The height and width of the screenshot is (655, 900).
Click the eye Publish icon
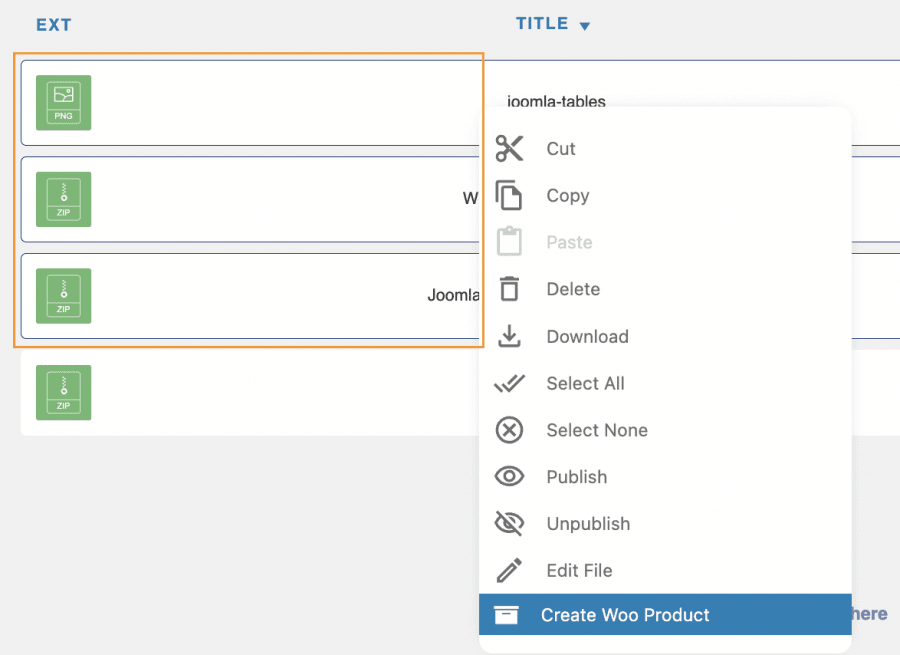[510, 477]
